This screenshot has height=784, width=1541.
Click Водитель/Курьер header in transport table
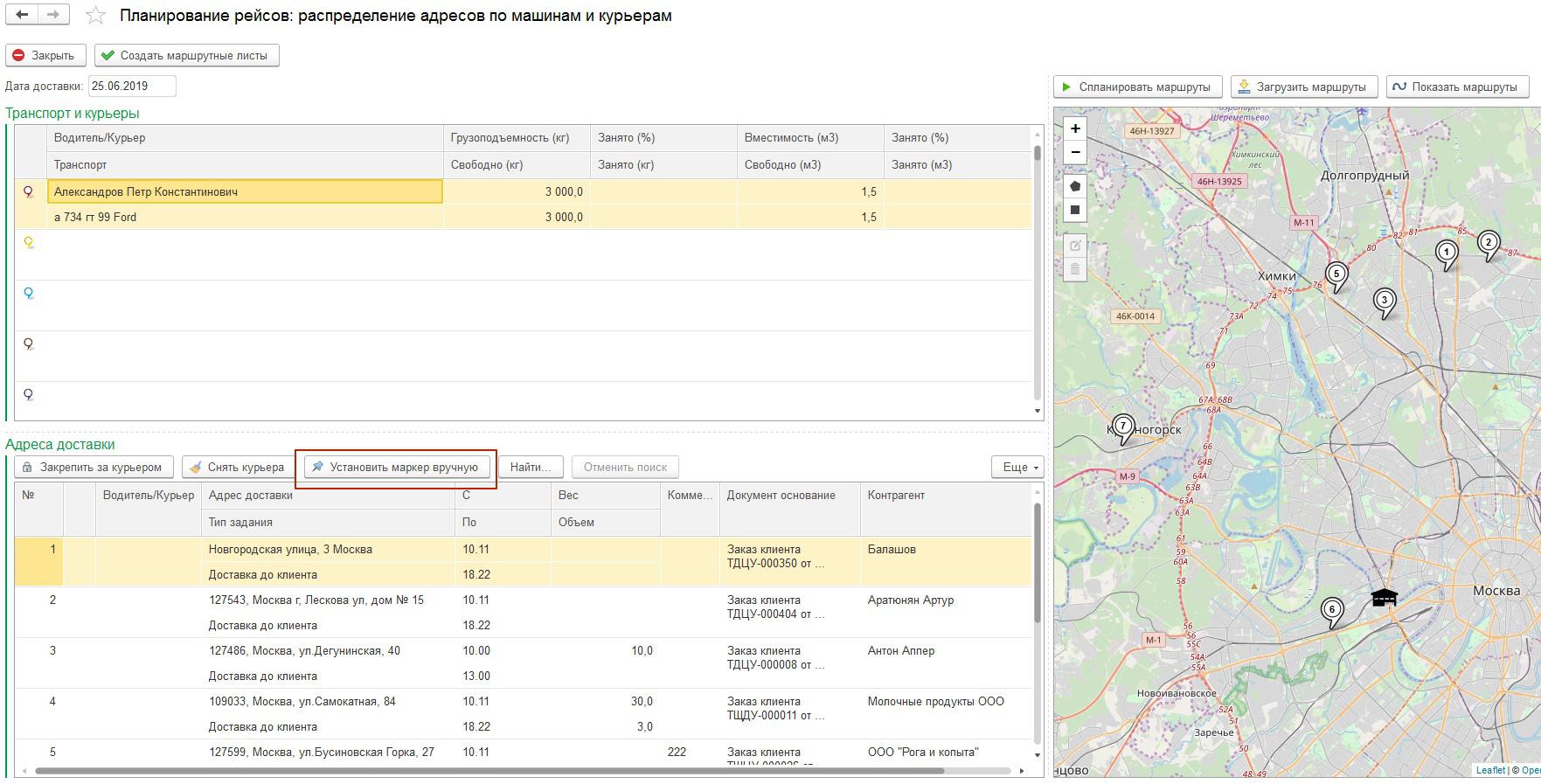[245, 138]
